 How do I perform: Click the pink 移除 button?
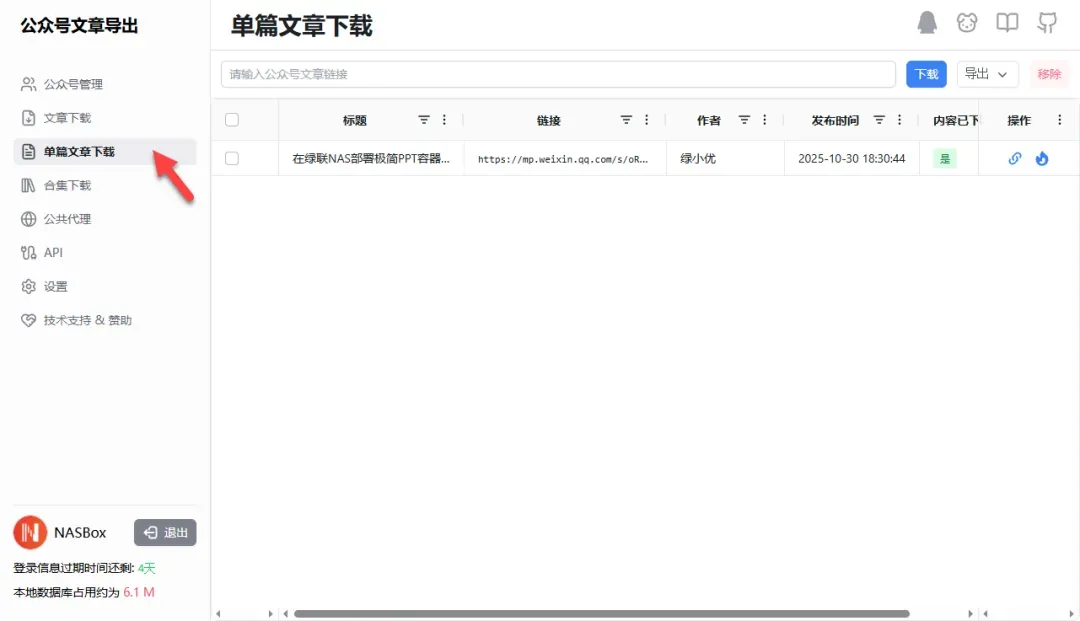tap(1050, 74)
